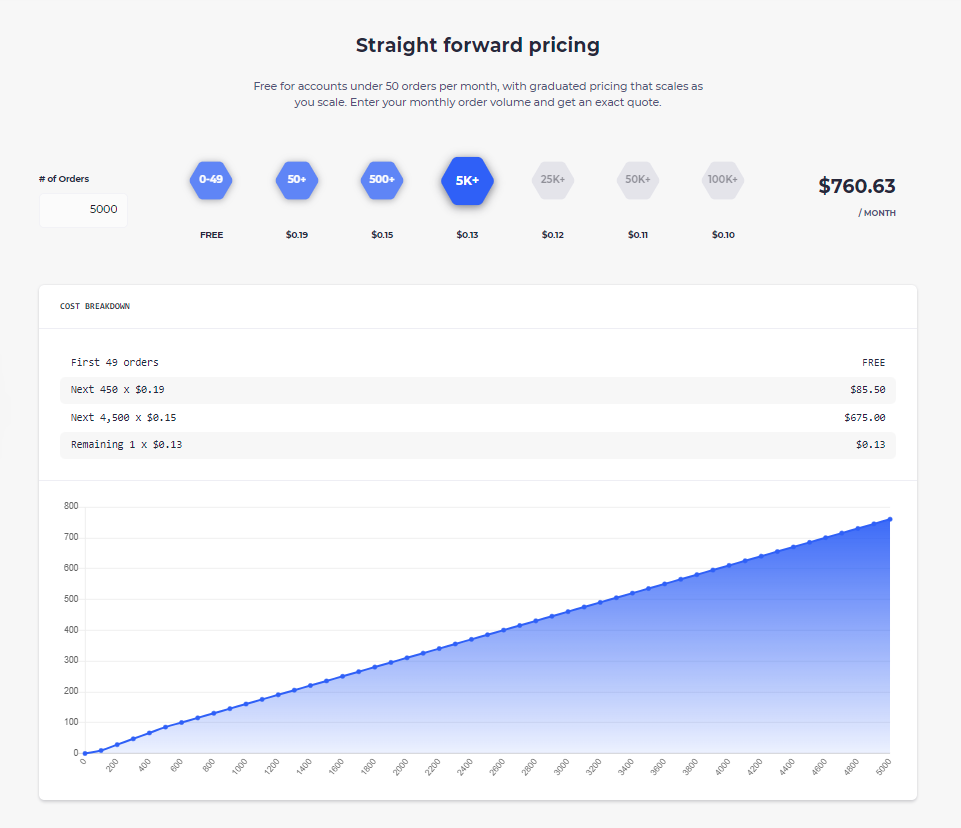Click the COST BREAKDOWN section header
This screenshot has height=828, width=961.
click(x=96, y=306)
